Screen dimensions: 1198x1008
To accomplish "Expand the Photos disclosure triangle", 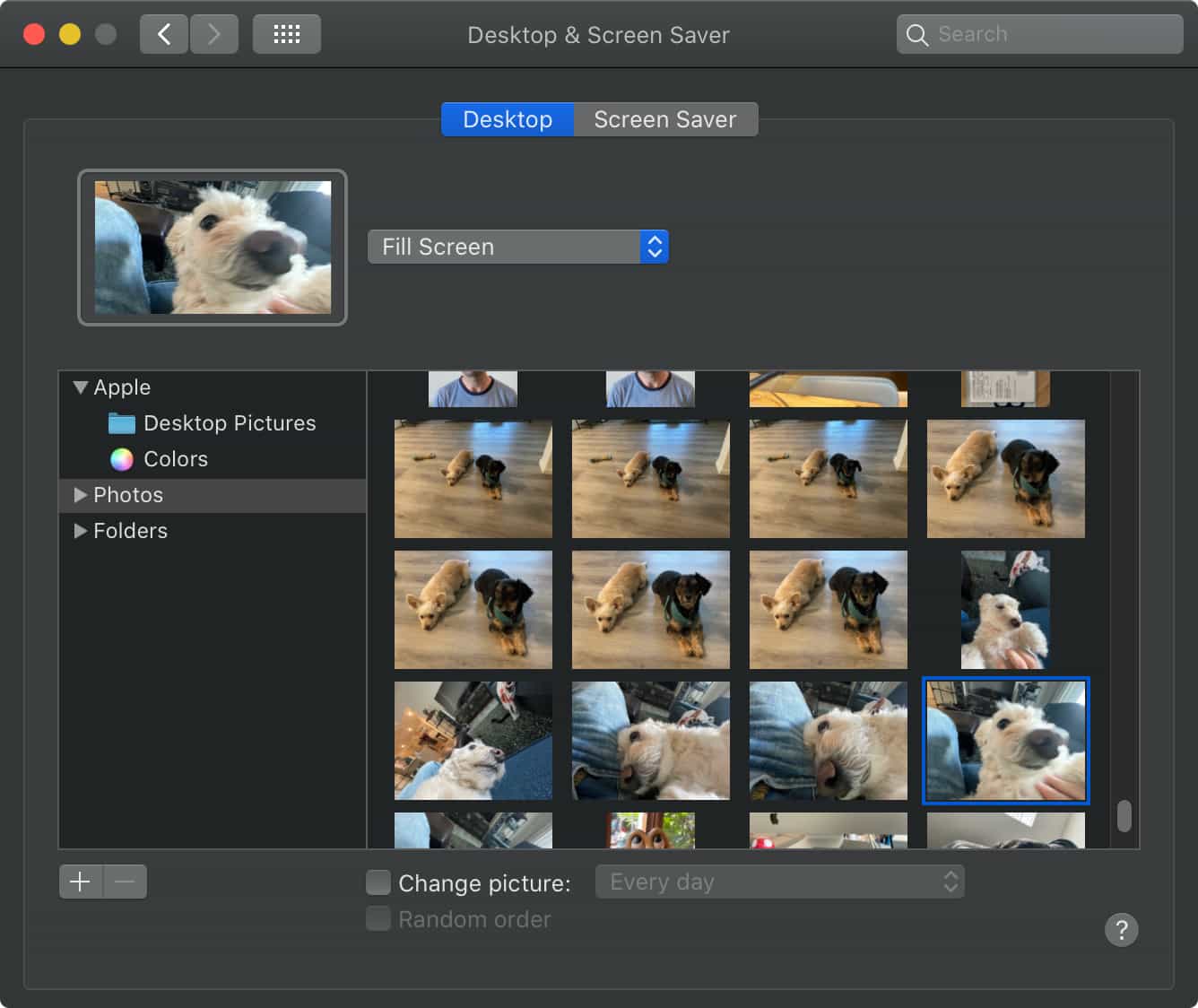I will tap(80, 495).
